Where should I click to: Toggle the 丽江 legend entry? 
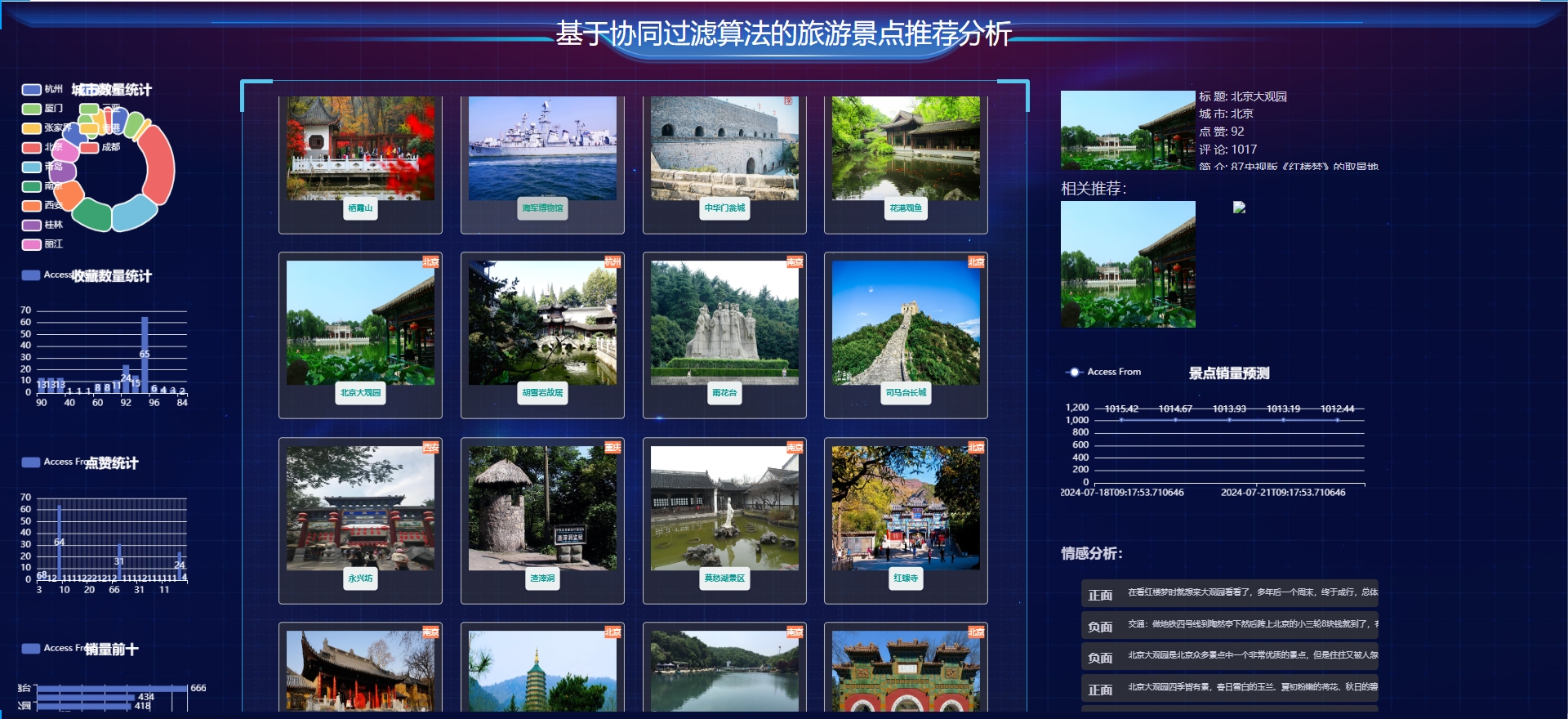(42, 243)
